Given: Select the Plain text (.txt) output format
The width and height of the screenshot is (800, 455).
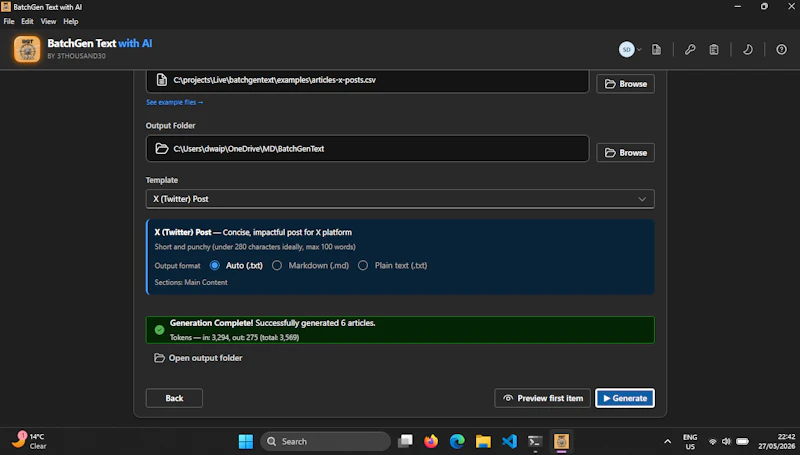Looking at the screenshot, I should point(363,265).
